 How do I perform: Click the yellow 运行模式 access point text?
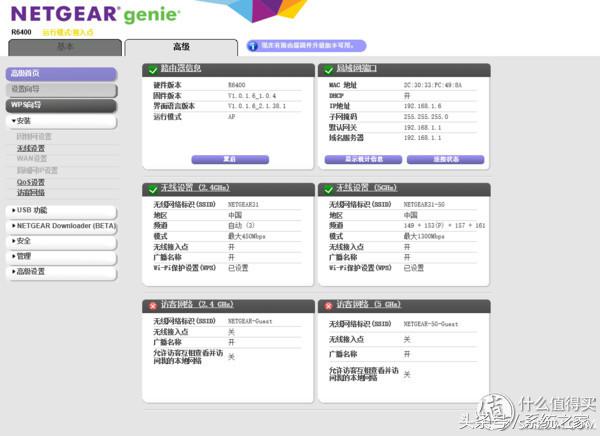click(x=68, y=33)
